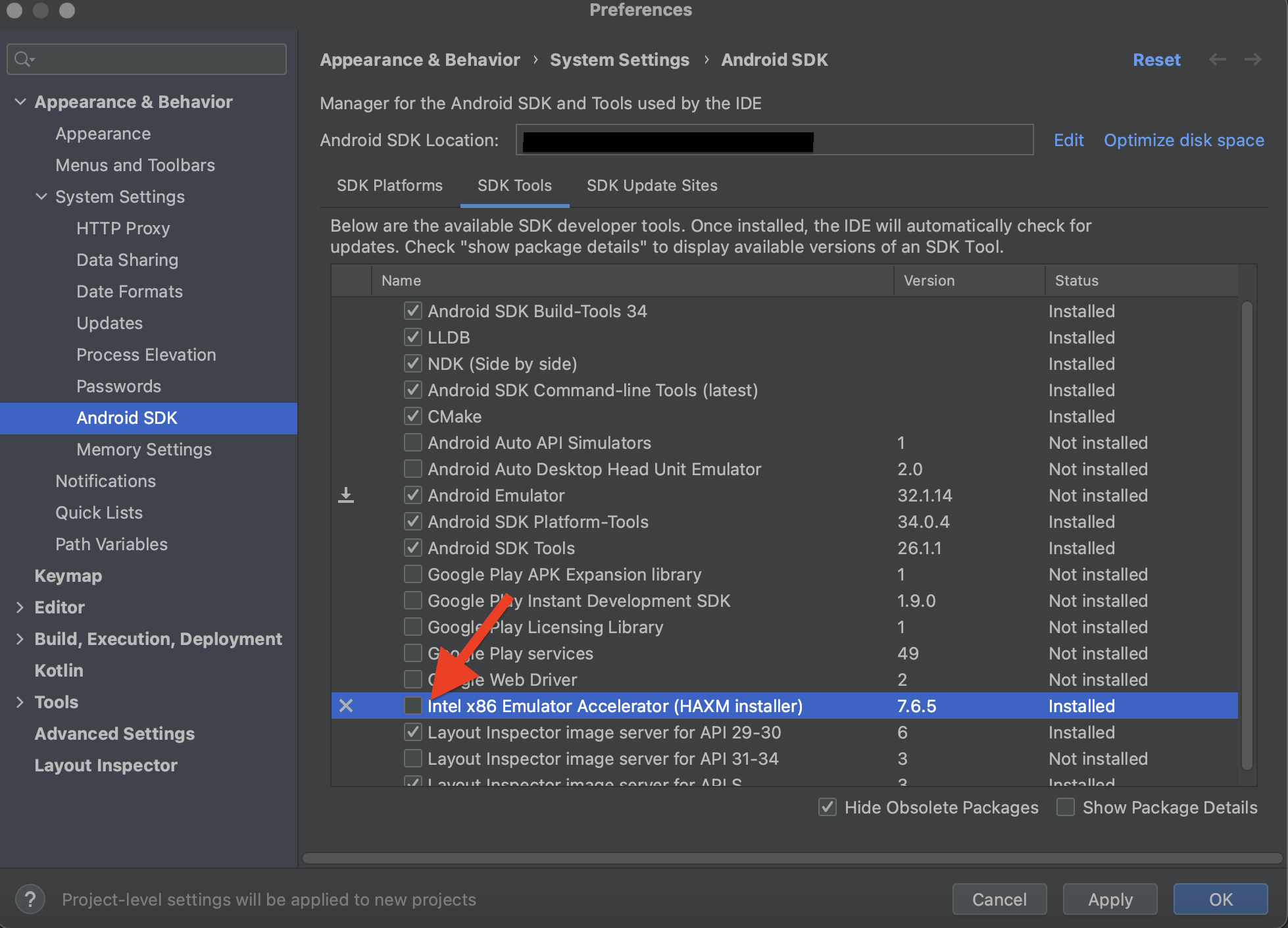Click the OK button
Viewport: 1288px width, 928px height.
(1221, 899)
